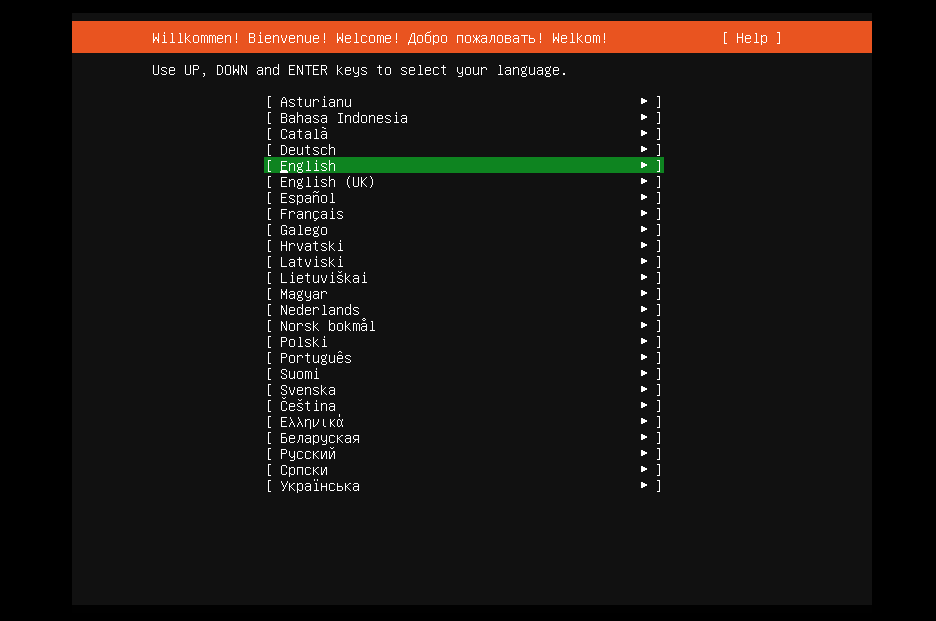Click the arrow icon for Lietuviškai
Viewport: 936px width, 621px height.
[x=645, y=278]
